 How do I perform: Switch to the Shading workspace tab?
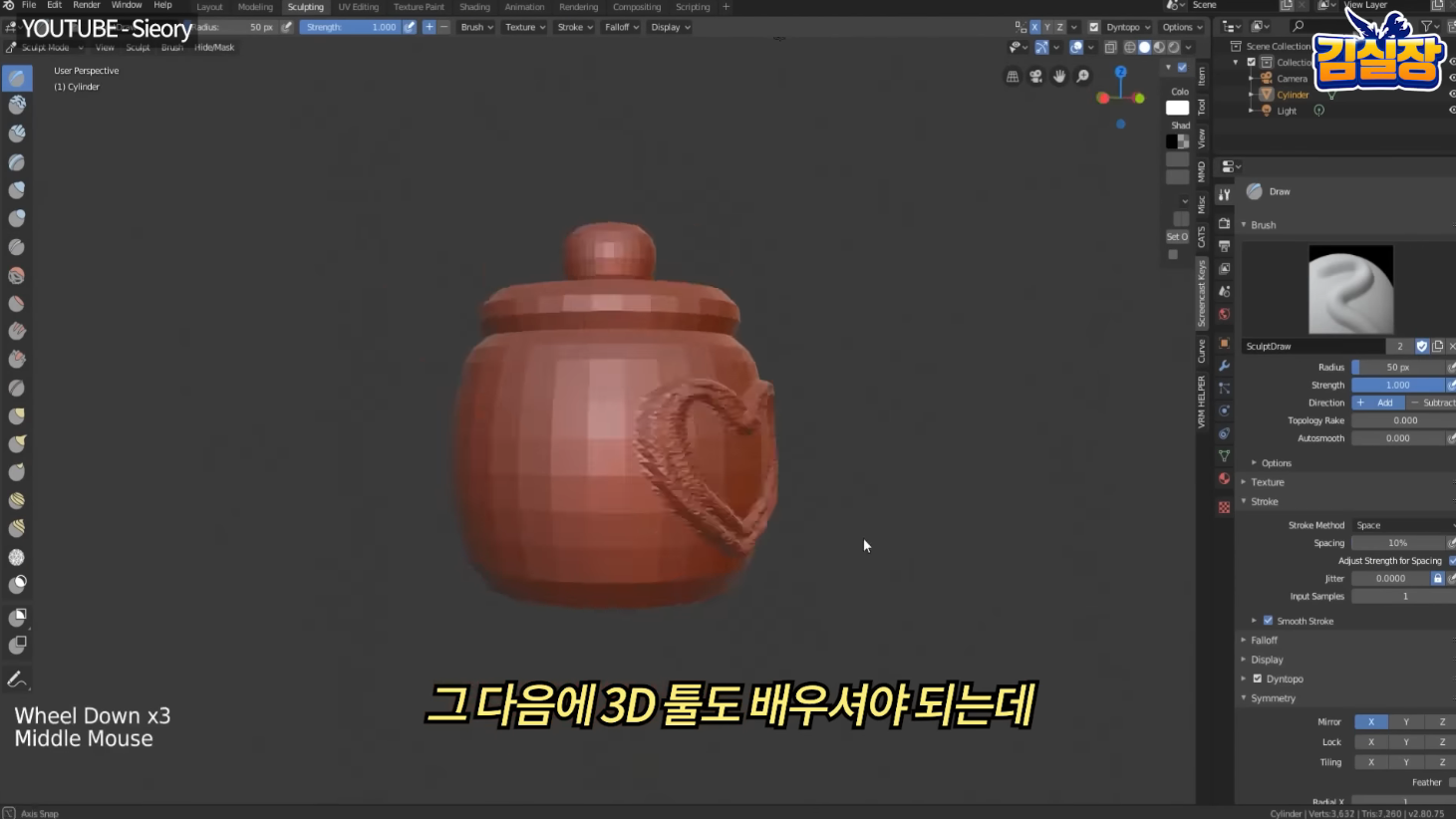point(474,7)
